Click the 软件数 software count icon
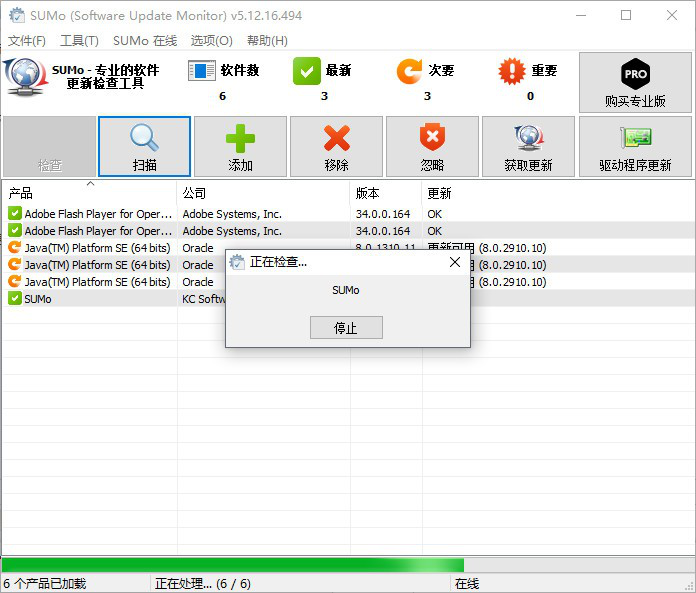696x593 pixels. point(202,71)
